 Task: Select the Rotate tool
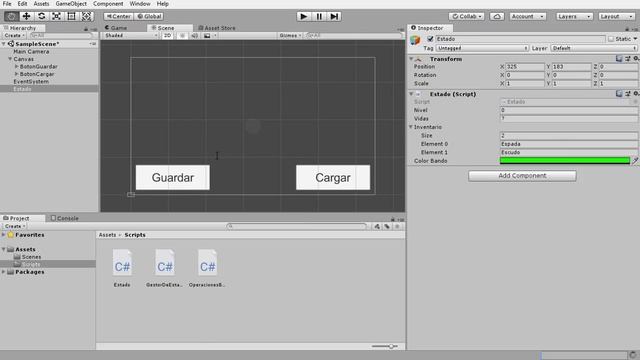[41, 16]
